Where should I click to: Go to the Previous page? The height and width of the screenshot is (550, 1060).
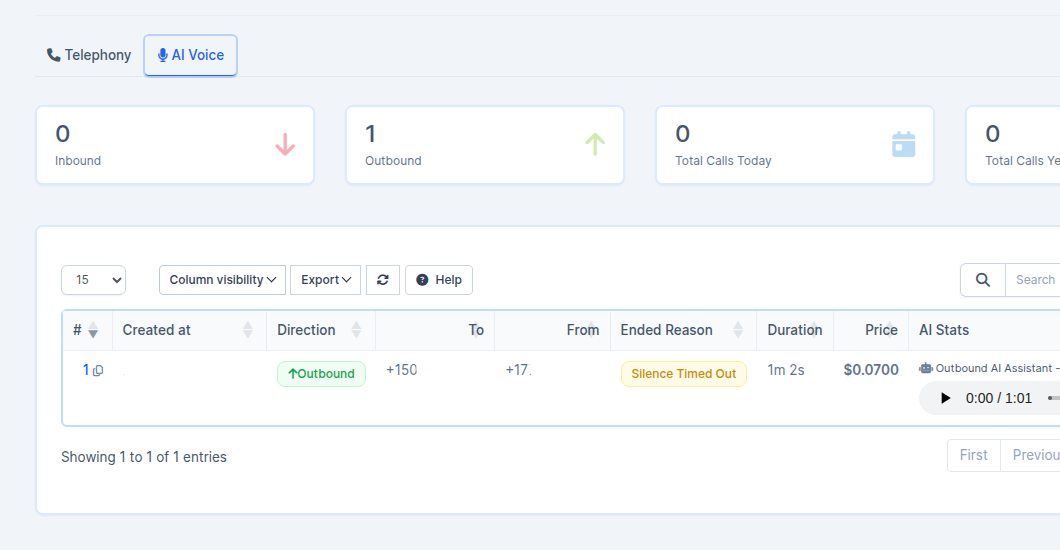click(1032, 455)
